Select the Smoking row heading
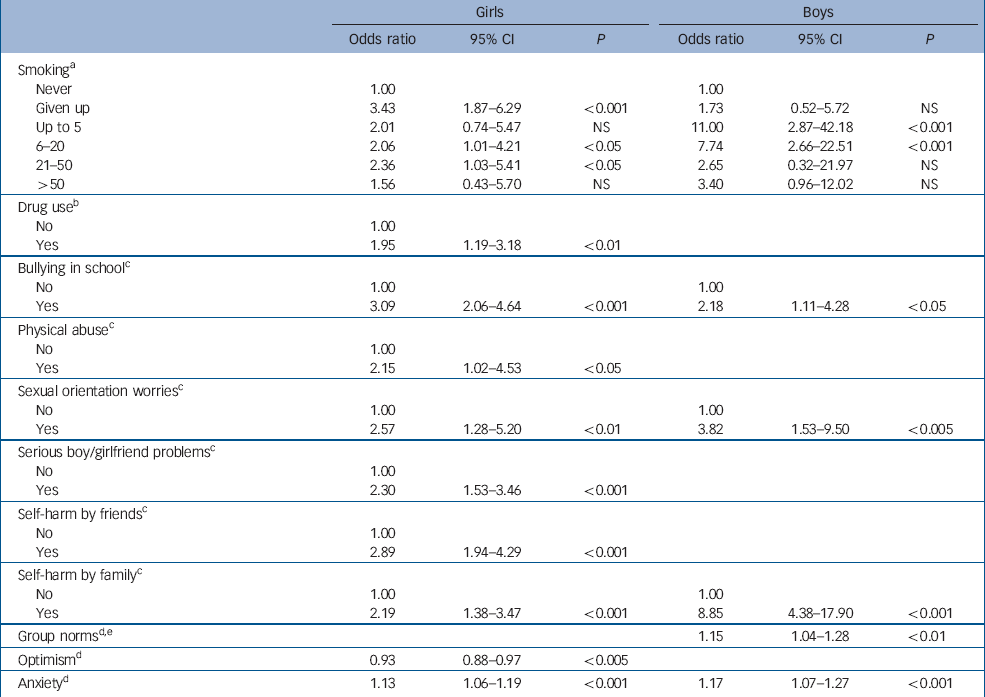This screenshot has width=985, height=697. tap(52, 70)
